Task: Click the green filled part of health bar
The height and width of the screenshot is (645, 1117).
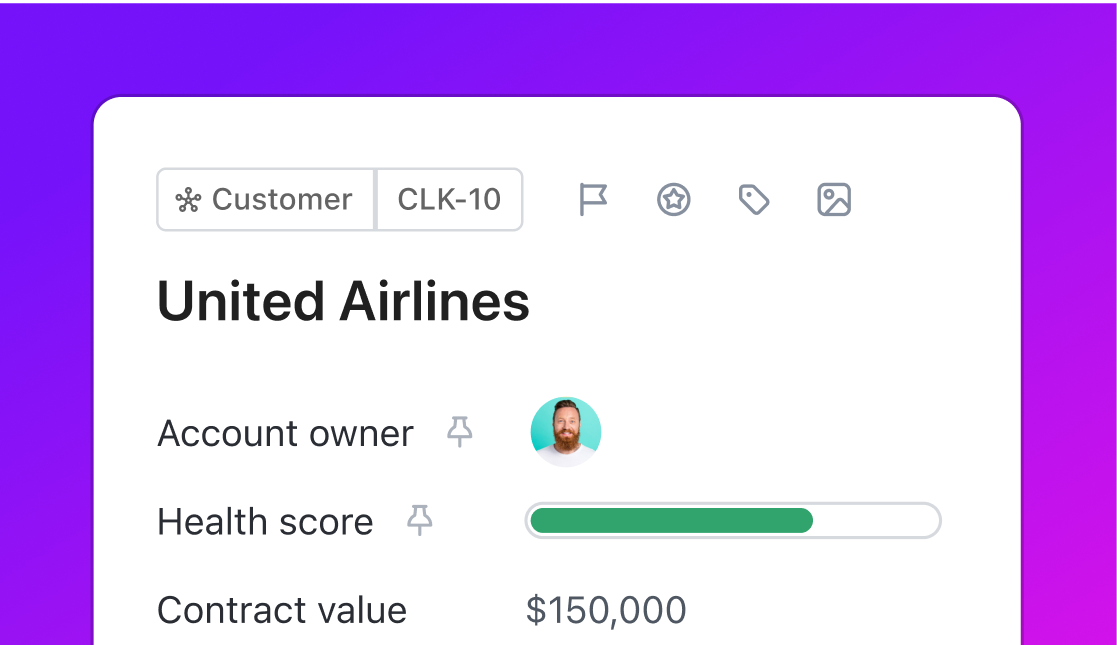Action: click(x=672, y=520)
